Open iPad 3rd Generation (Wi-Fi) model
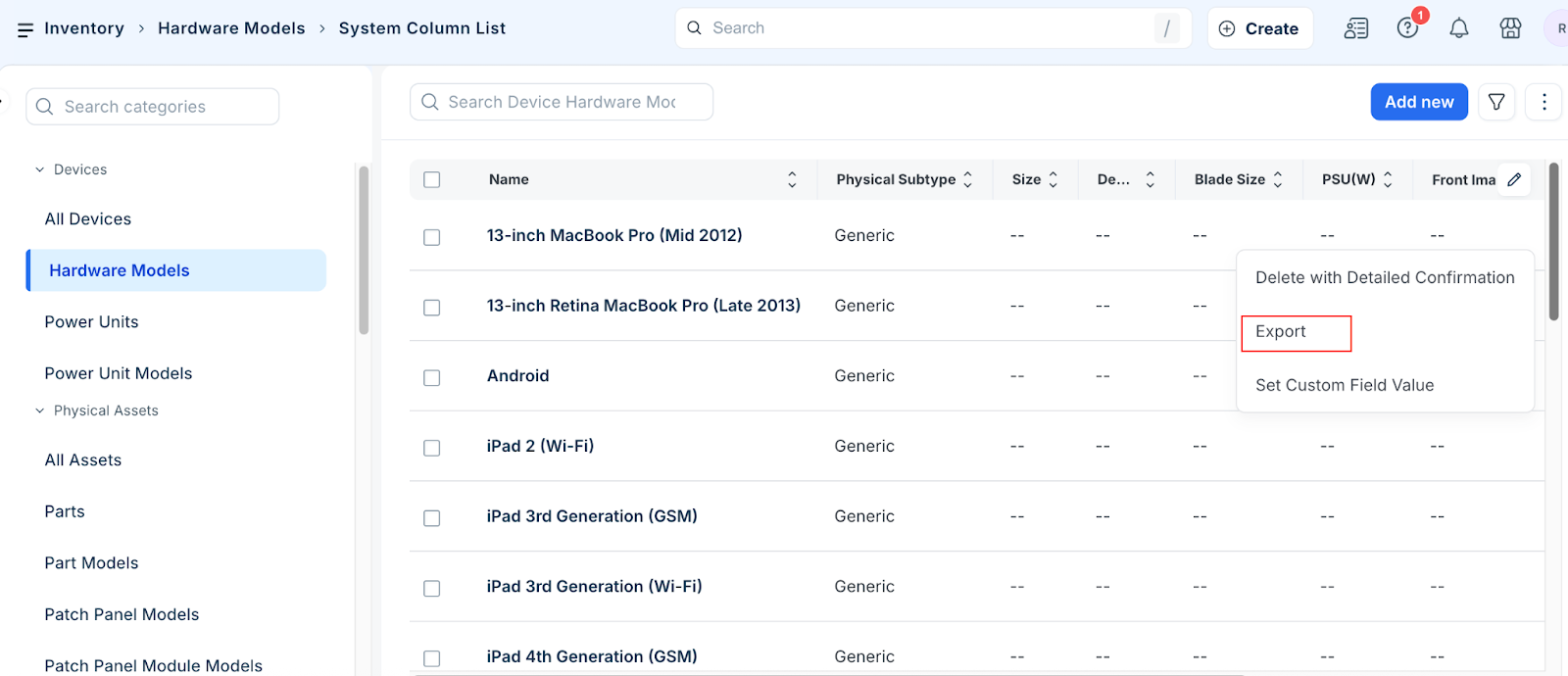1568x676 pixels. [594, 587]
